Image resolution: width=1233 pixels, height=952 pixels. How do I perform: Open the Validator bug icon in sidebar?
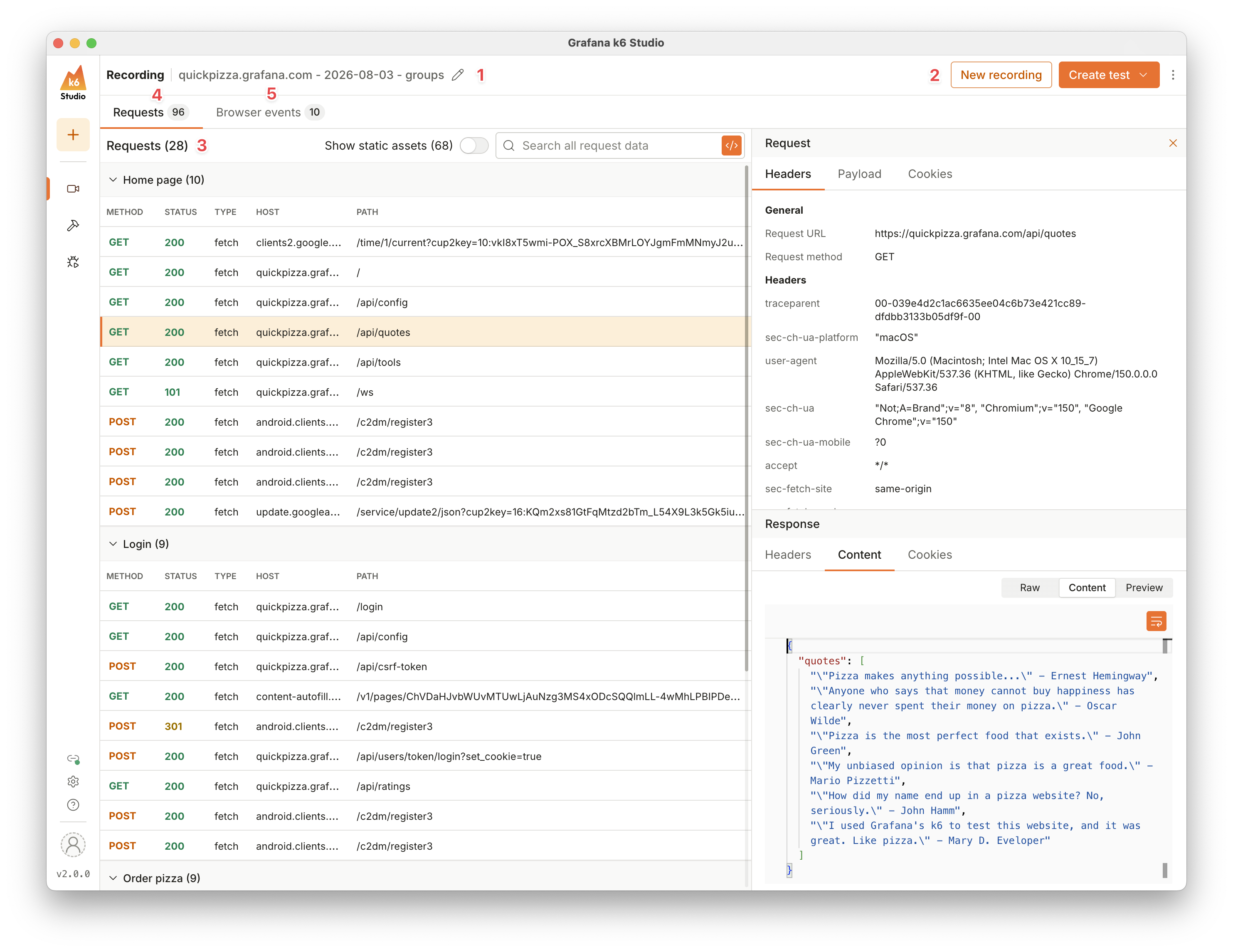(73, 262)
